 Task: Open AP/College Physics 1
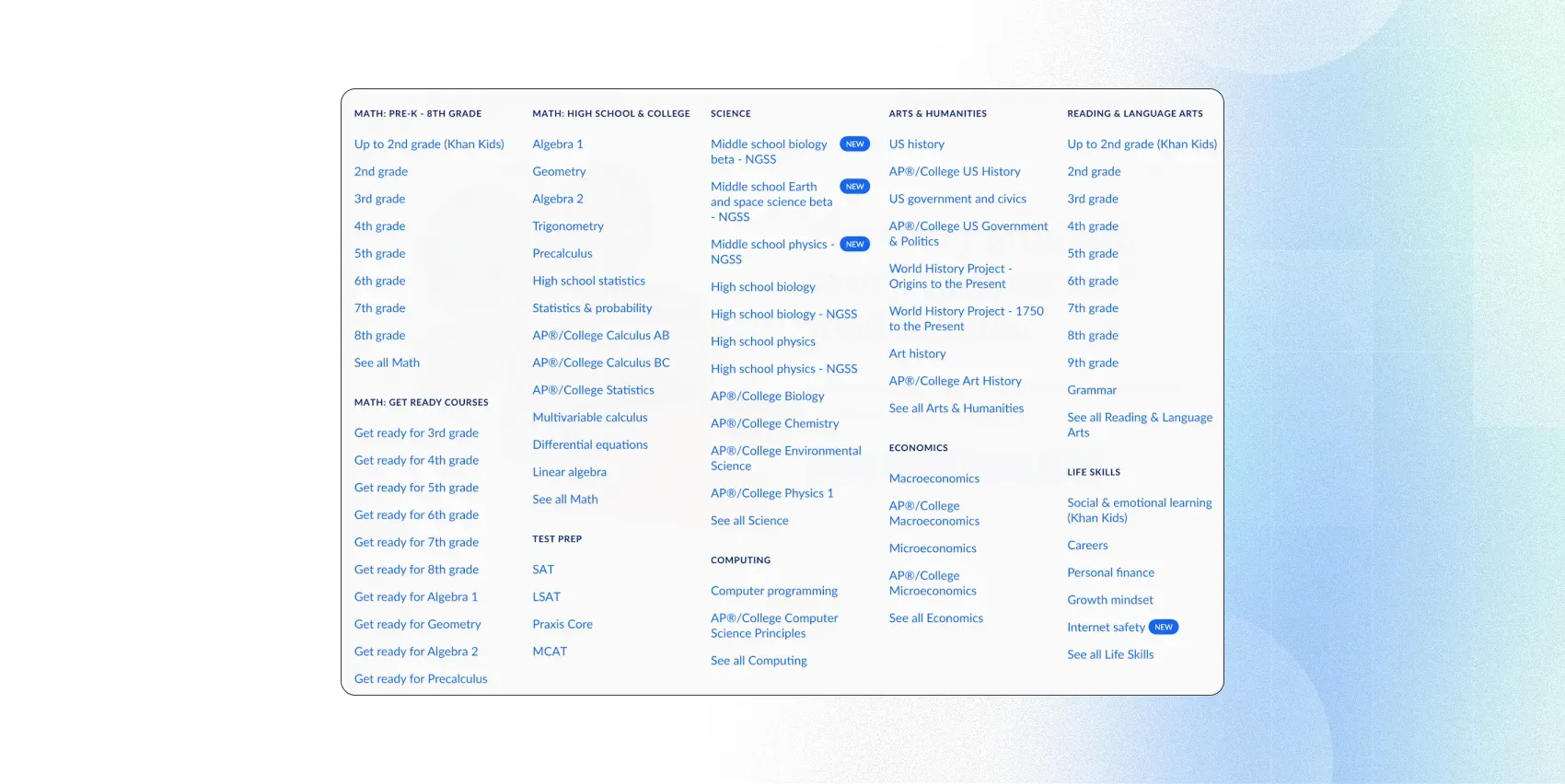771,494
